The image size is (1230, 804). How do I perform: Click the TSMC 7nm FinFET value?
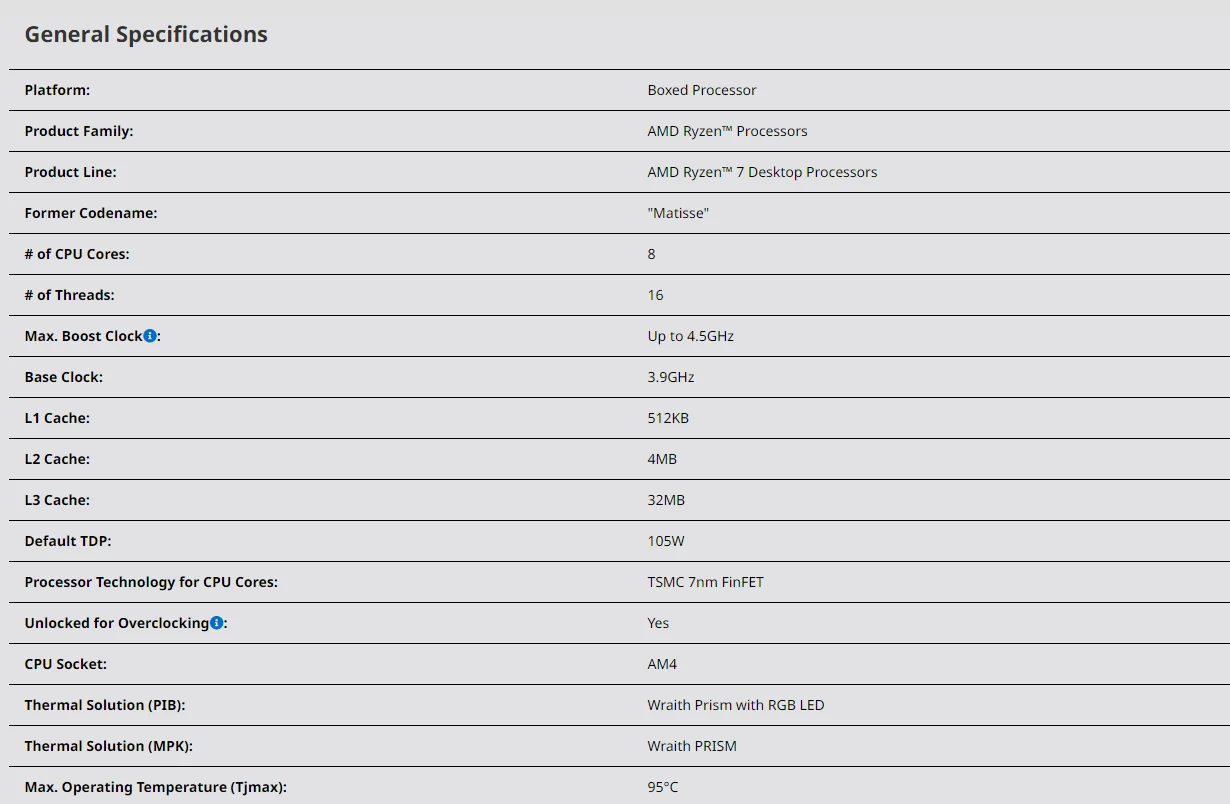[705, 582]
